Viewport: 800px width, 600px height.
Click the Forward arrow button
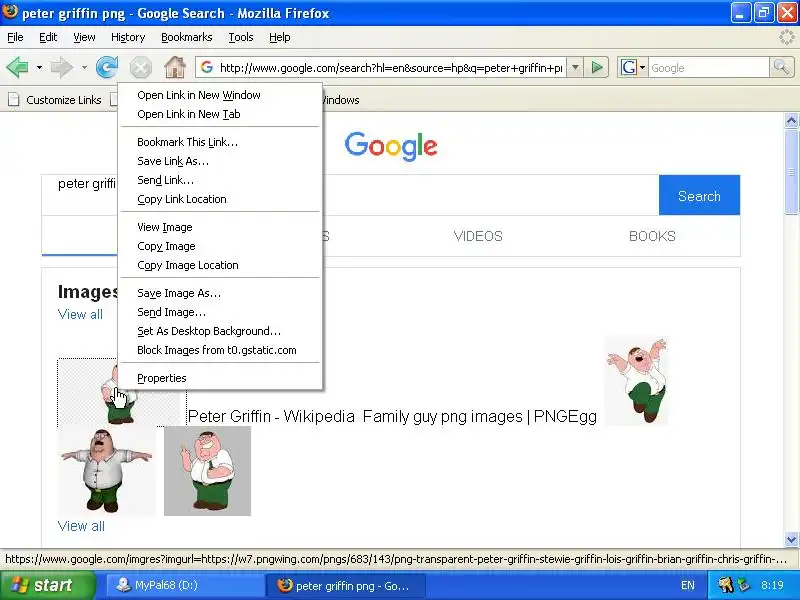(62, 67)
